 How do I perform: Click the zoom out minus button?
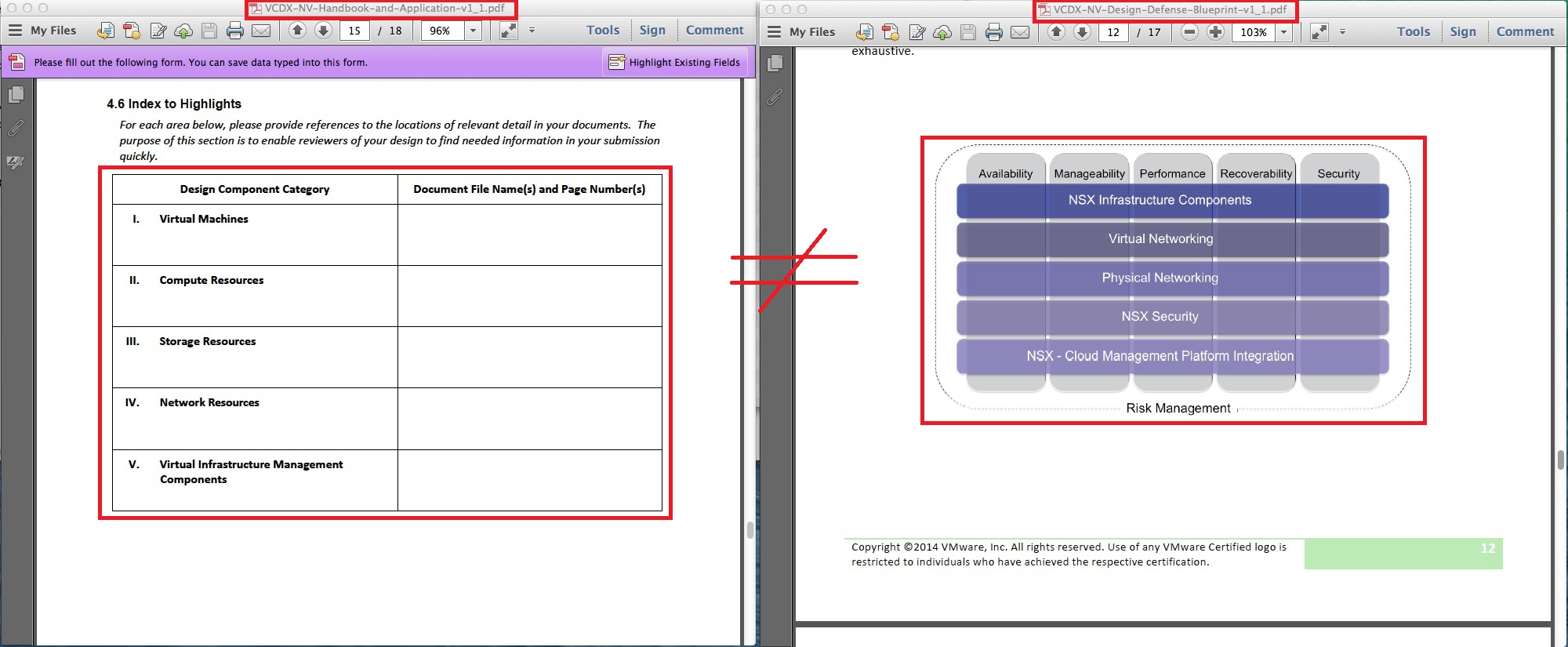pos(1189,32)
